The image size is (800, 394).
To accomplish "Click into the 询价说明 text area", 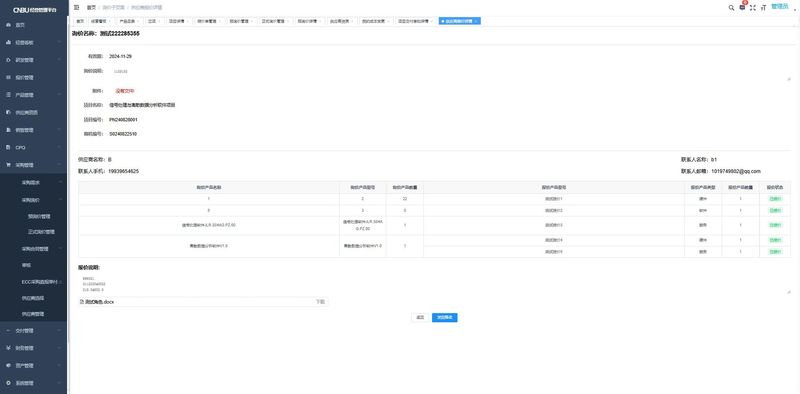I will point(451,73).
